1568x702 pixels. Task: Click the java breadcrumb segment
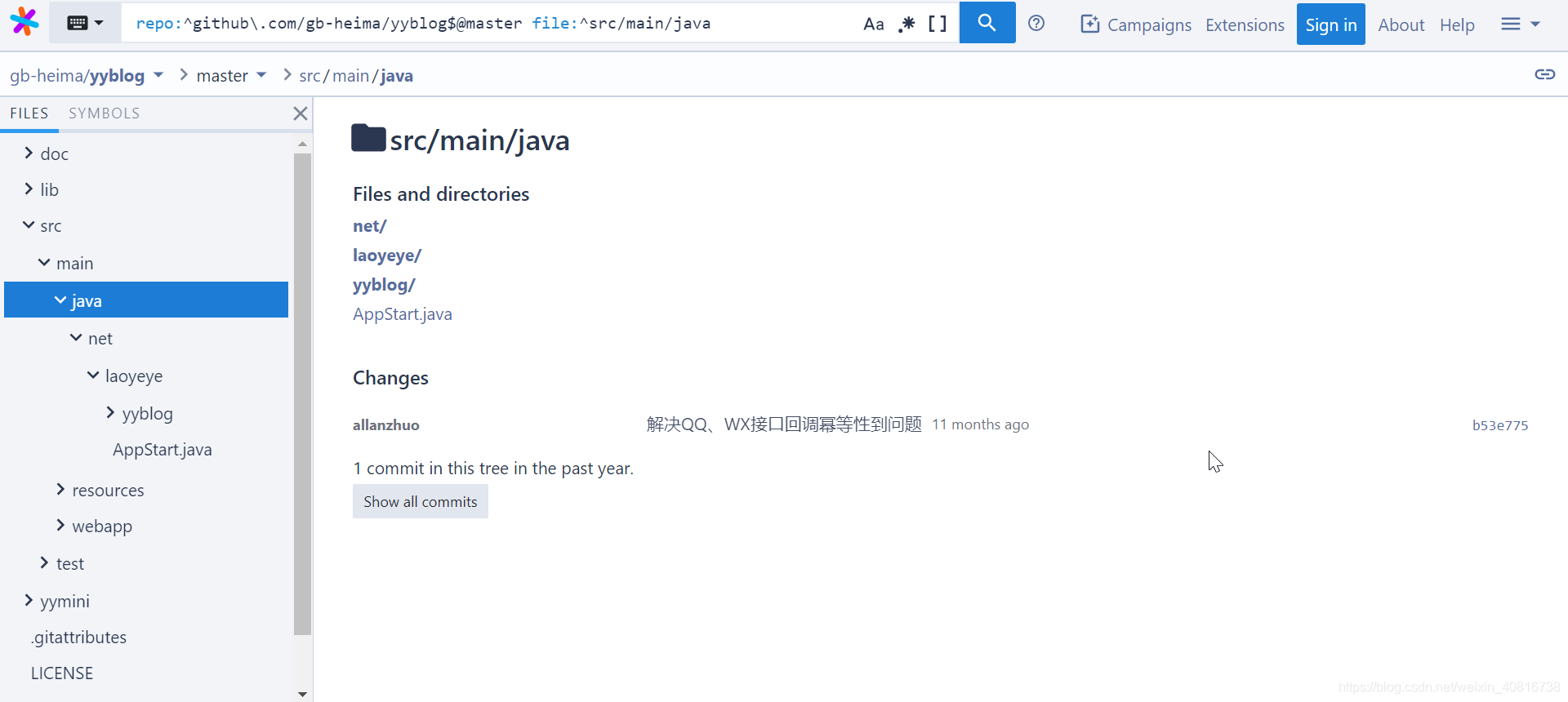(397, 75)
